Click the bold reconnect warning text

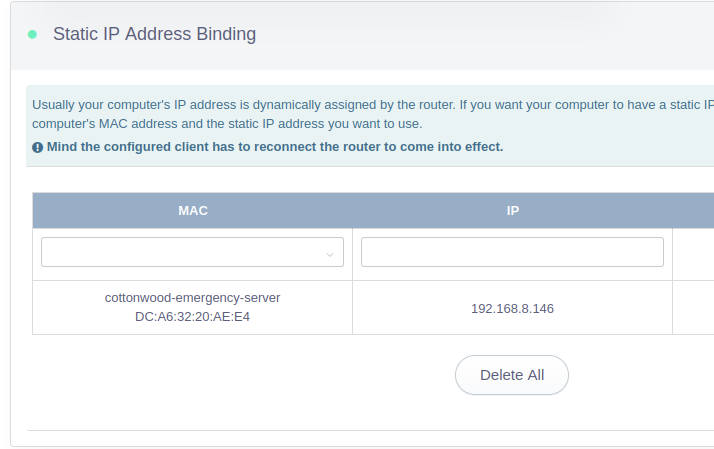(x=275, y=147)
